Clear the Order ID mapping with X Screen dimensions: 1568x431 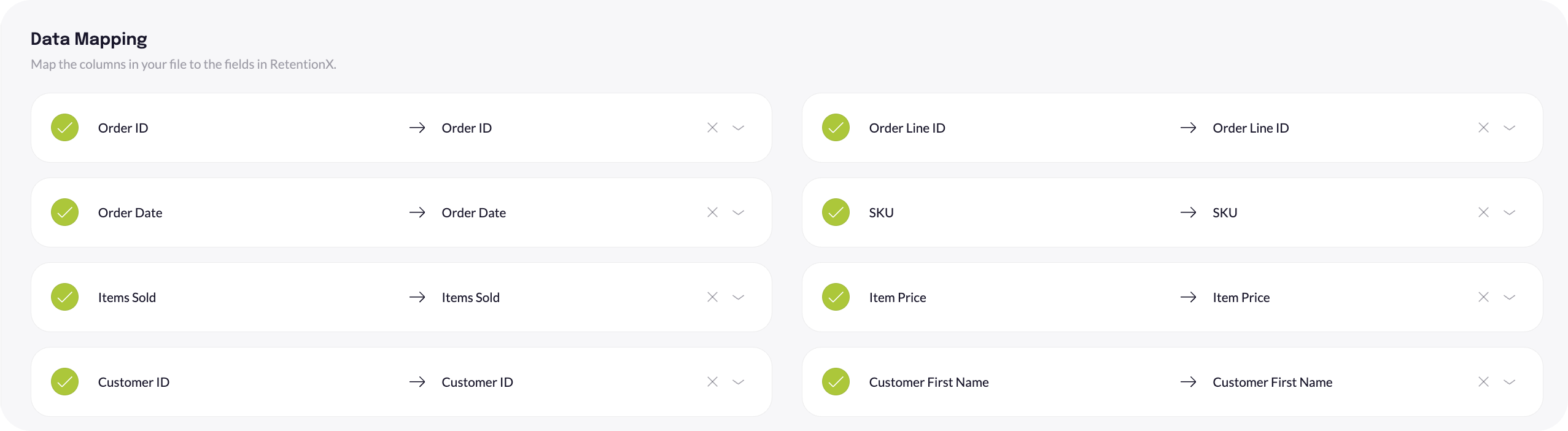point(712,128)
